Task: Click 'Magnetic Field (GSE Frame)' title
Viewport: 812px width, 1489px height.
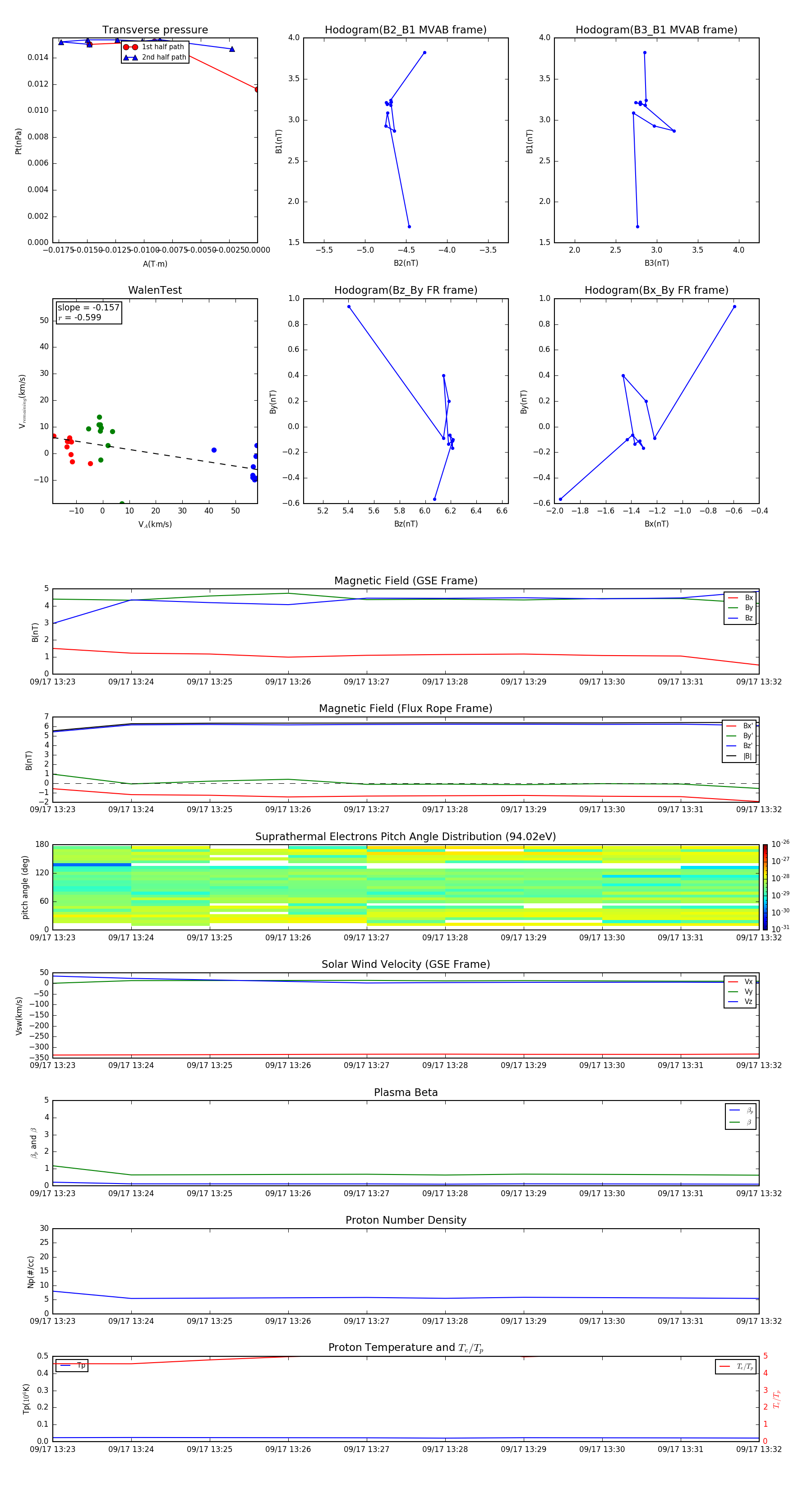Action: click(x=406, y=581)
